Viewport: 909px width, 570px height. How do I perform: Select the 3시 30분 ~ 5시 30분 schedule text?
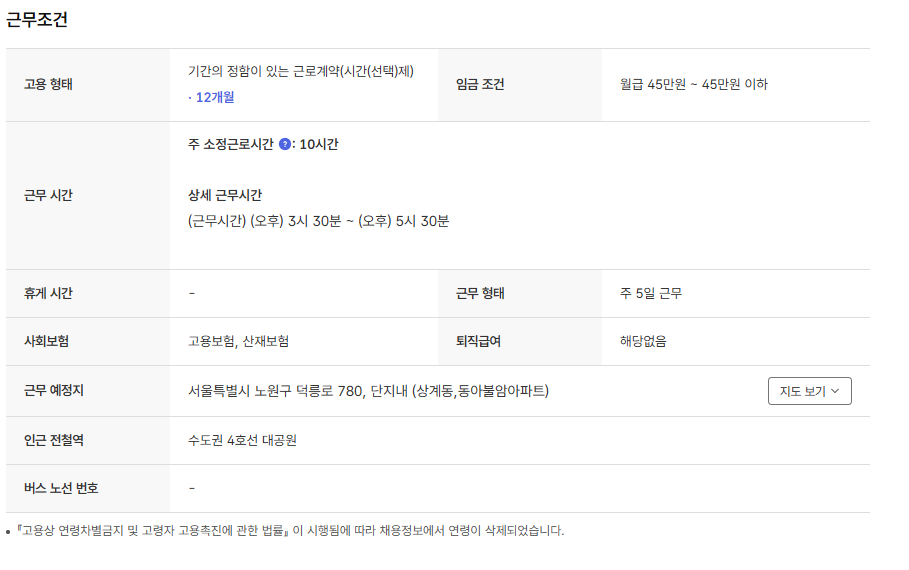pyautogui.click(x=318, y=221)
